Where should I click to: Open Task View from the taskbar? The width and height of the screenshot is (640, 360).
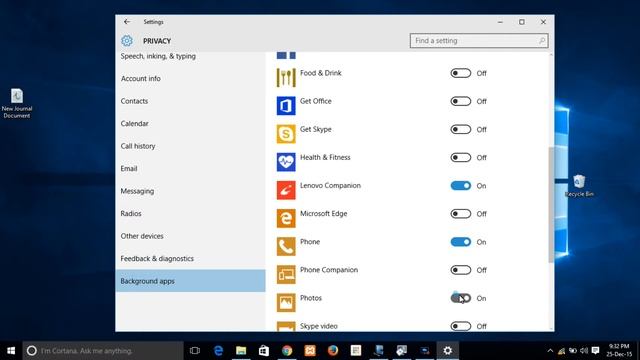click(x=195, y=351)
